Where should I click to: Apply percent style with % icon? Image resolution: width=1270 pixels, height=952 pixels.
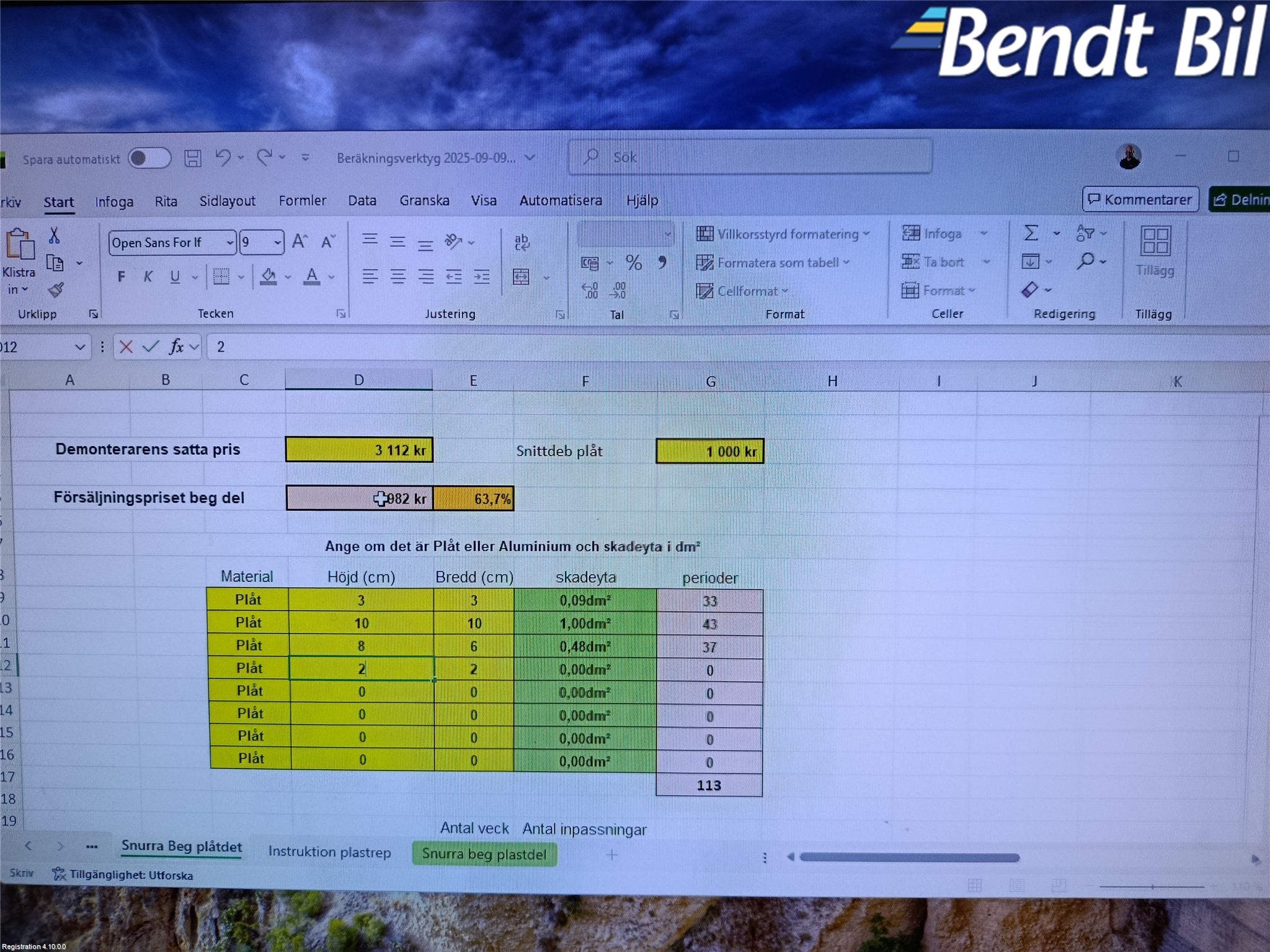[x=633, y=263]
